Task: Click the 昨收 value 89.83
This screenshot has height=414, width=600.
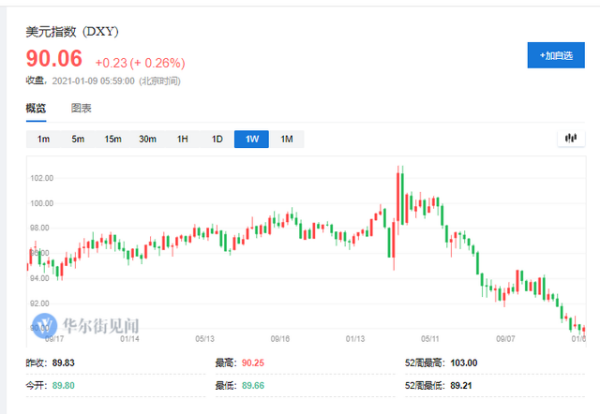Action: click(69, 362)
